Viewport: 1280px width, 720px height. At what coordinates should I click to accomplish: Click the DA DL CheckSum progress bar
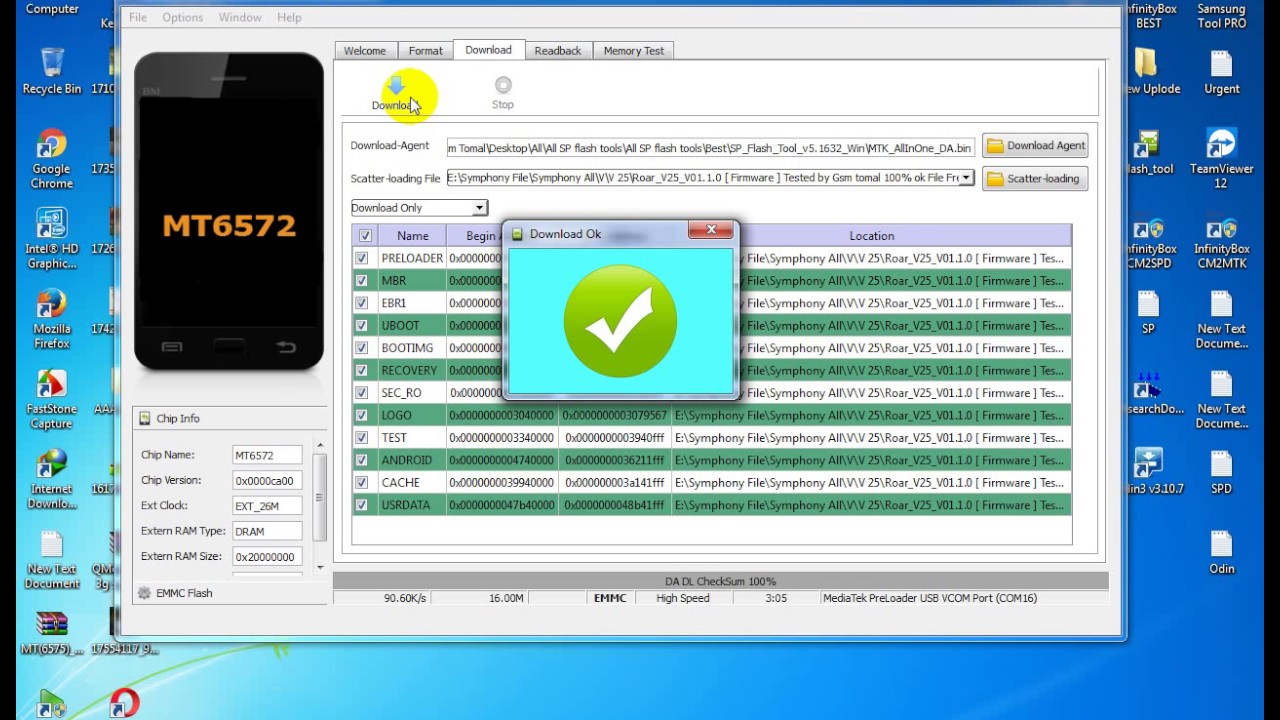[x=720, y=581]
